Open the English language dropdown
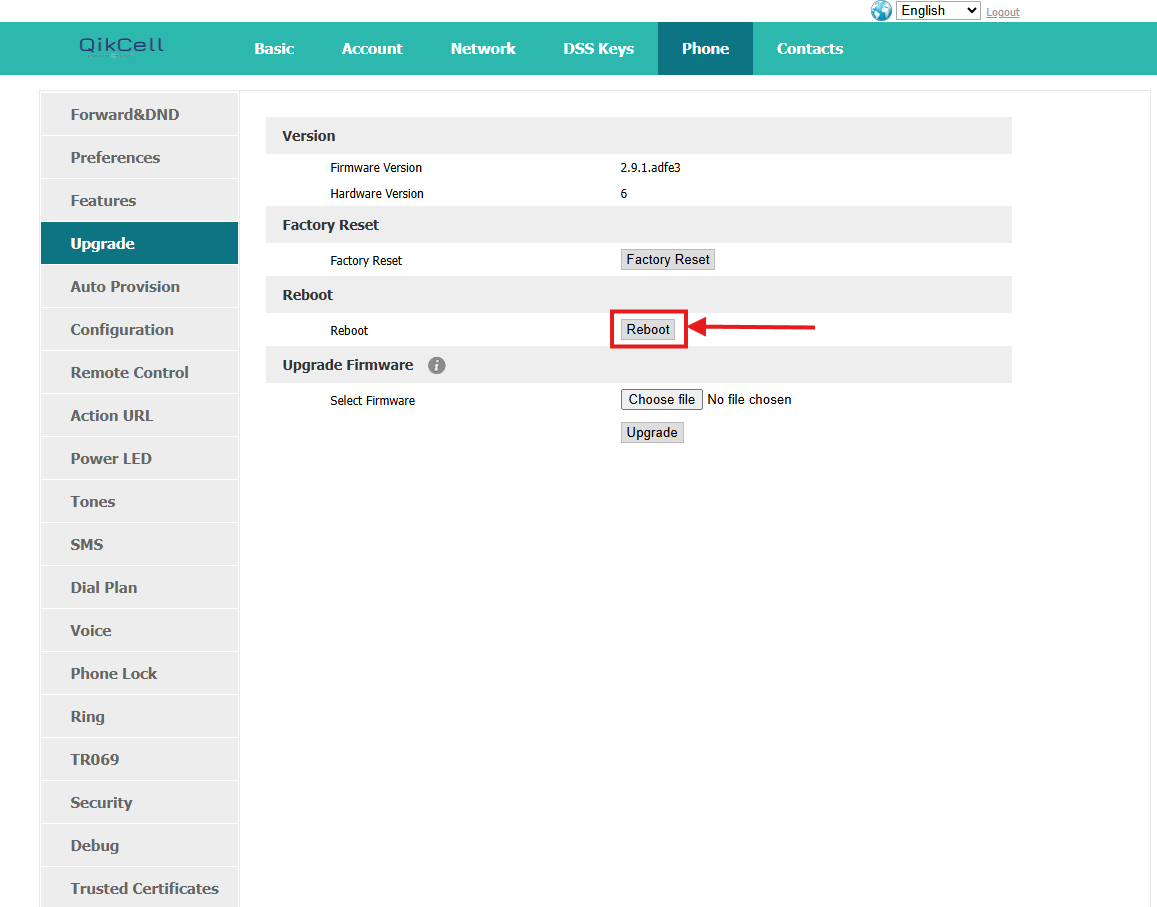1157x907 pixels. (x=938, y=11)
